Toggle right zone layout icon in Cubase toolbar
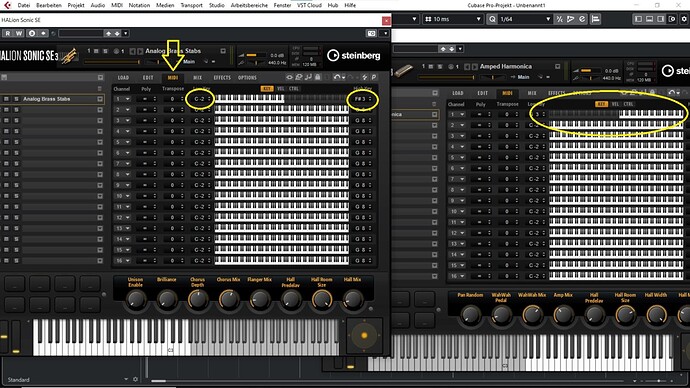The height and width of the screenshot is (388, 690). pos(661,19)
